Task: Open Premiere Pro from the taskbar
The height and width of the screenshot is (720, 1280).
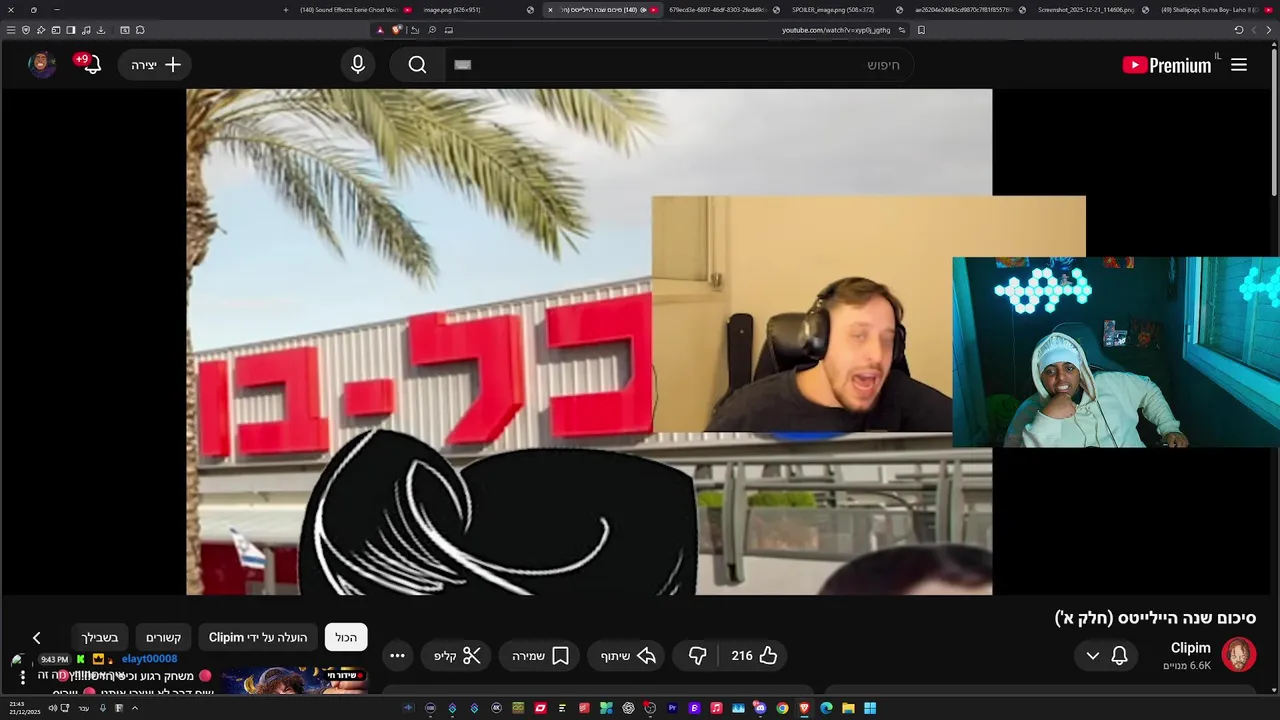Action: tap(672, 708)
